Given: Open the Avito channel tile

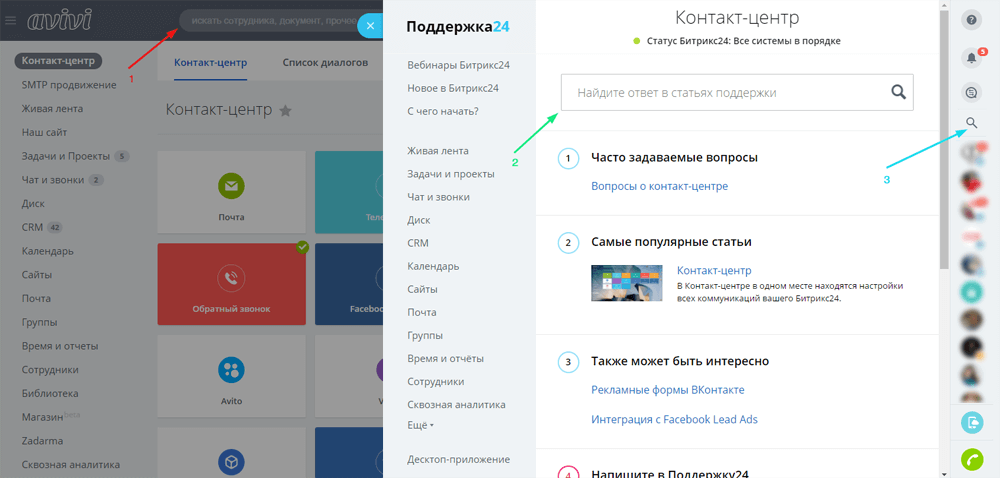Looking at the screenshot, I should pos(231,377).
